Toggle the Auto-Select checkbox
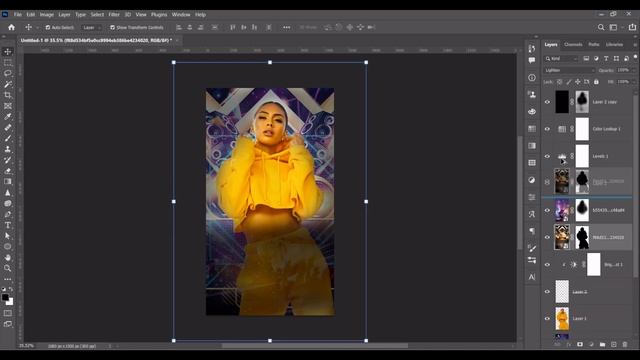This screenshot has height=360, width=640. [48, 27]
